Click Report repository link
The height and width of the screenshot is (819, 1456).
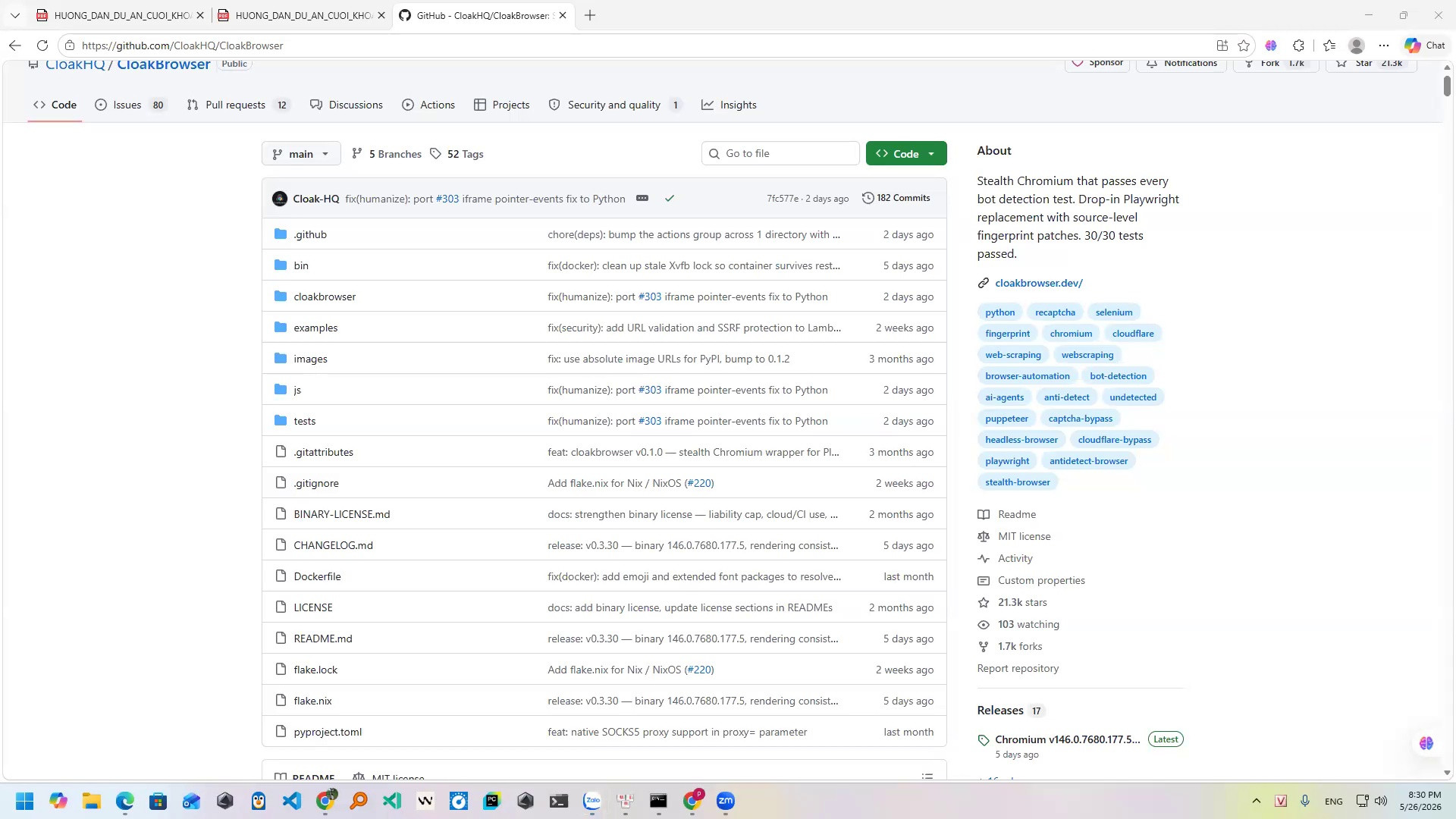click(1018, 668)
